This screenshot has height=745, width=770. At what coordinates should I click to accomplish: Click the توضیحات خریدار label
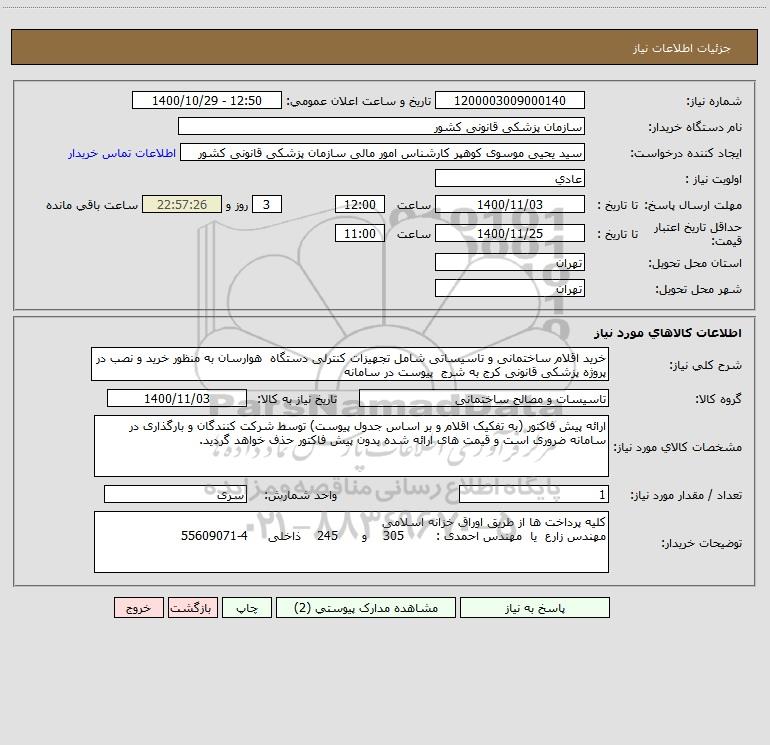[x=701, y=543]
